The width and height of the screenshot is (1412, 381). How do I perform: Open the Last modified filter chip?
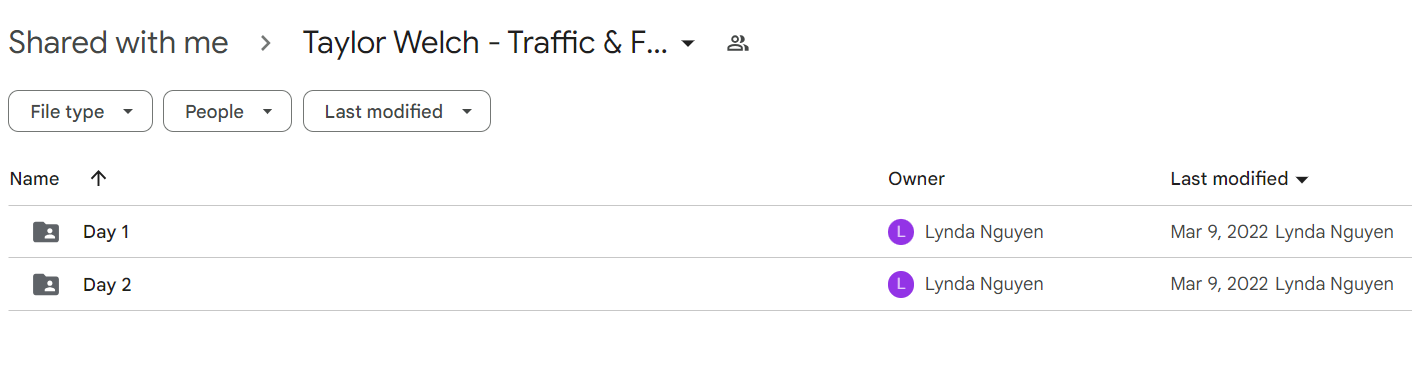pyautogui.click(x=397, y=111)
